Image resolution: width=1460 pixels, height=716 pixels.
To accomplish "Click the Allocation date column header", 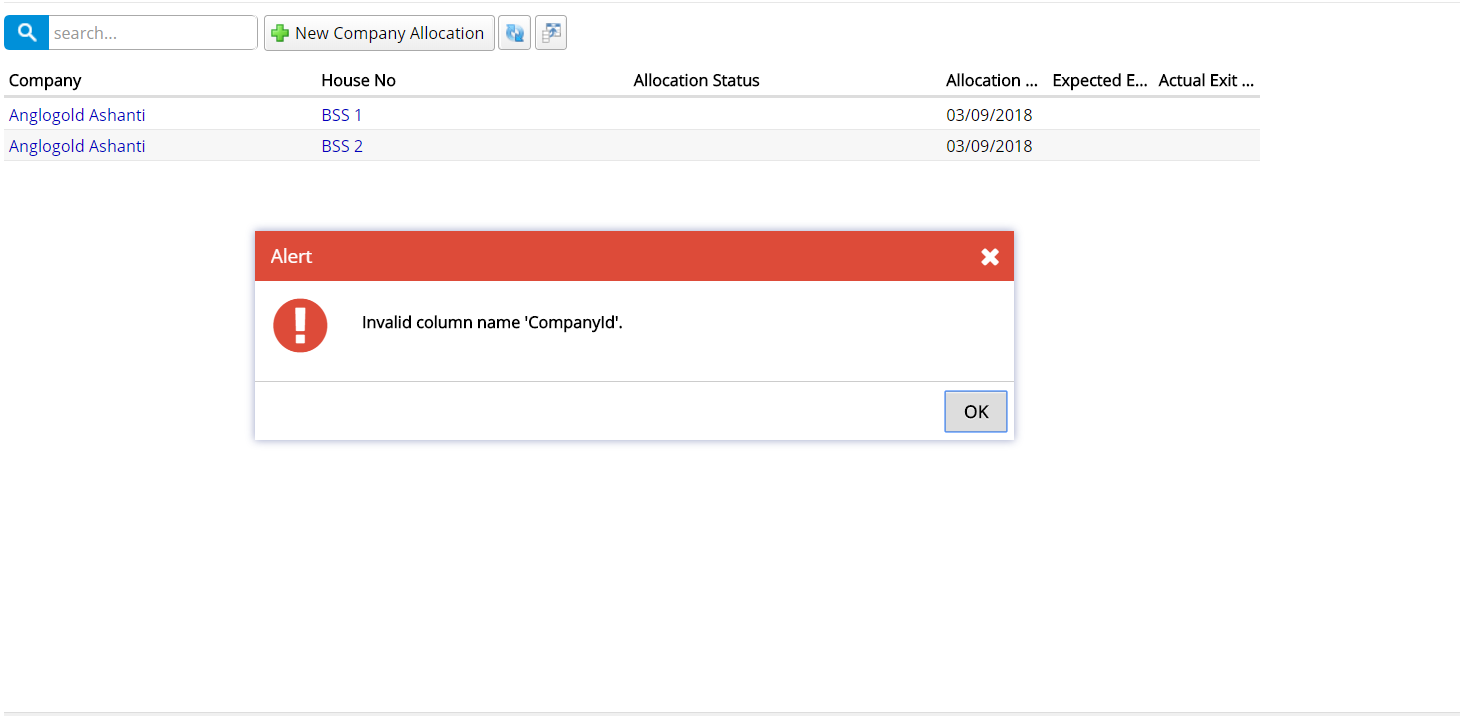I will (x=991, y=80).
